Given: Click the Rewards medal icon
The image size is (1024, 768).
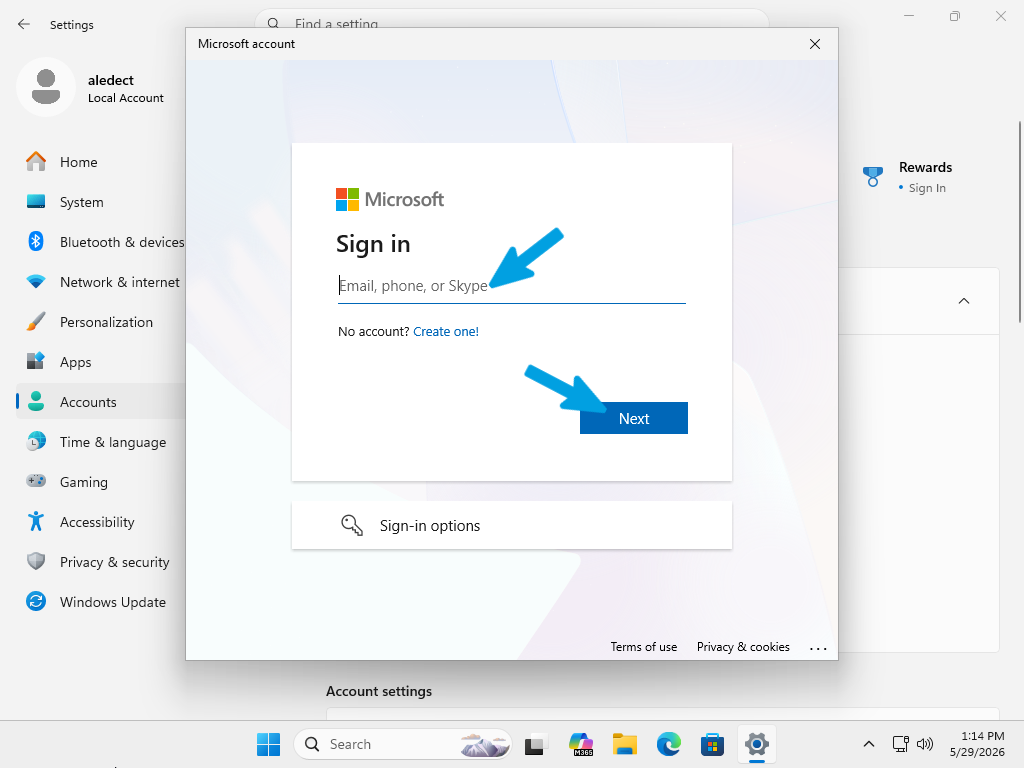Looking at the screenshot, I should click(872, 176).
